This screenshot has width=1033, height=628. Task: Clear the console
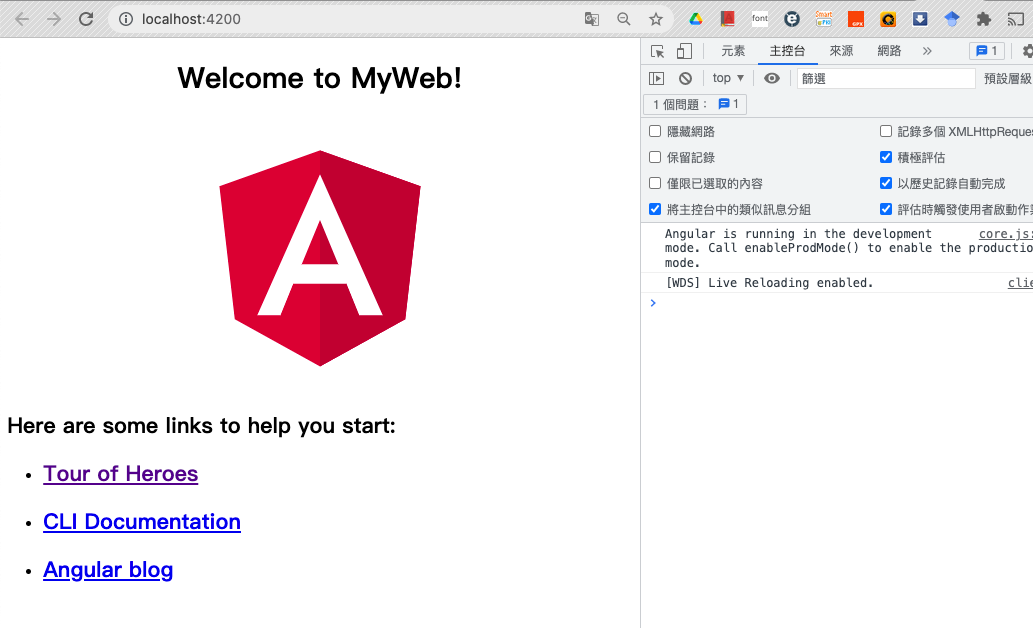[685, 78]
